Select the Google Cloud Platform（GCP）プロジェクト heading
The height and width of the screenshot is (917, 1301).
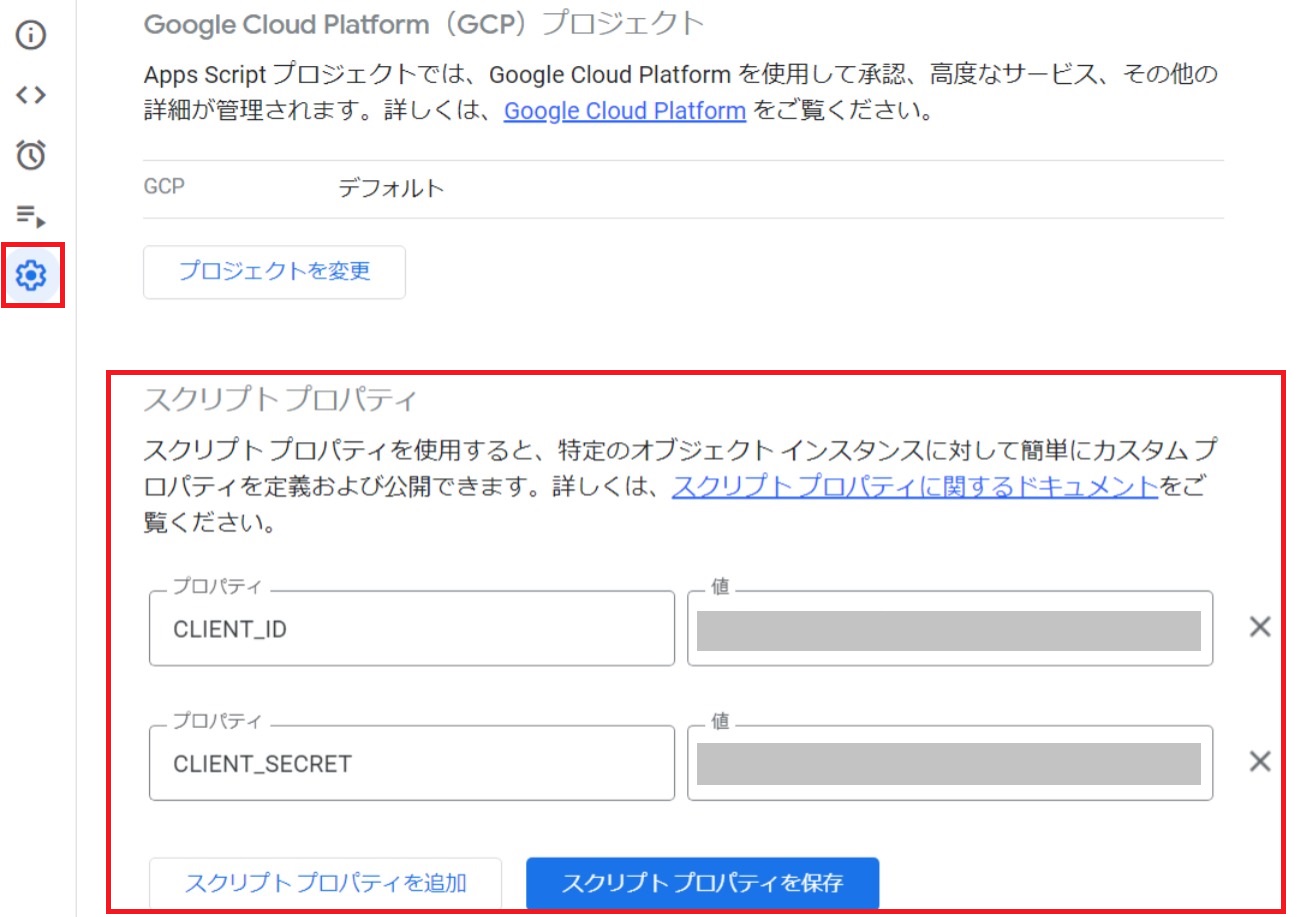coord(425,25)
